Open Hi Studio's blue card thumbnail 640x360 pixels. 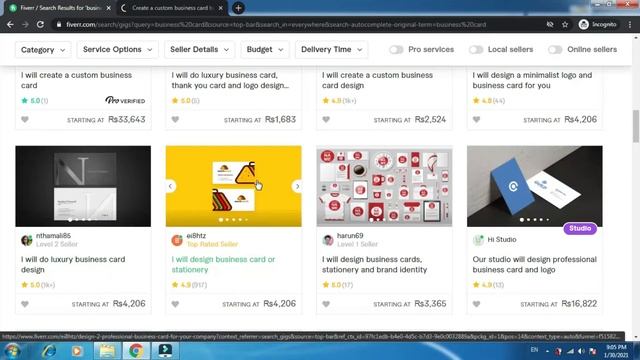tap(535, 186)
